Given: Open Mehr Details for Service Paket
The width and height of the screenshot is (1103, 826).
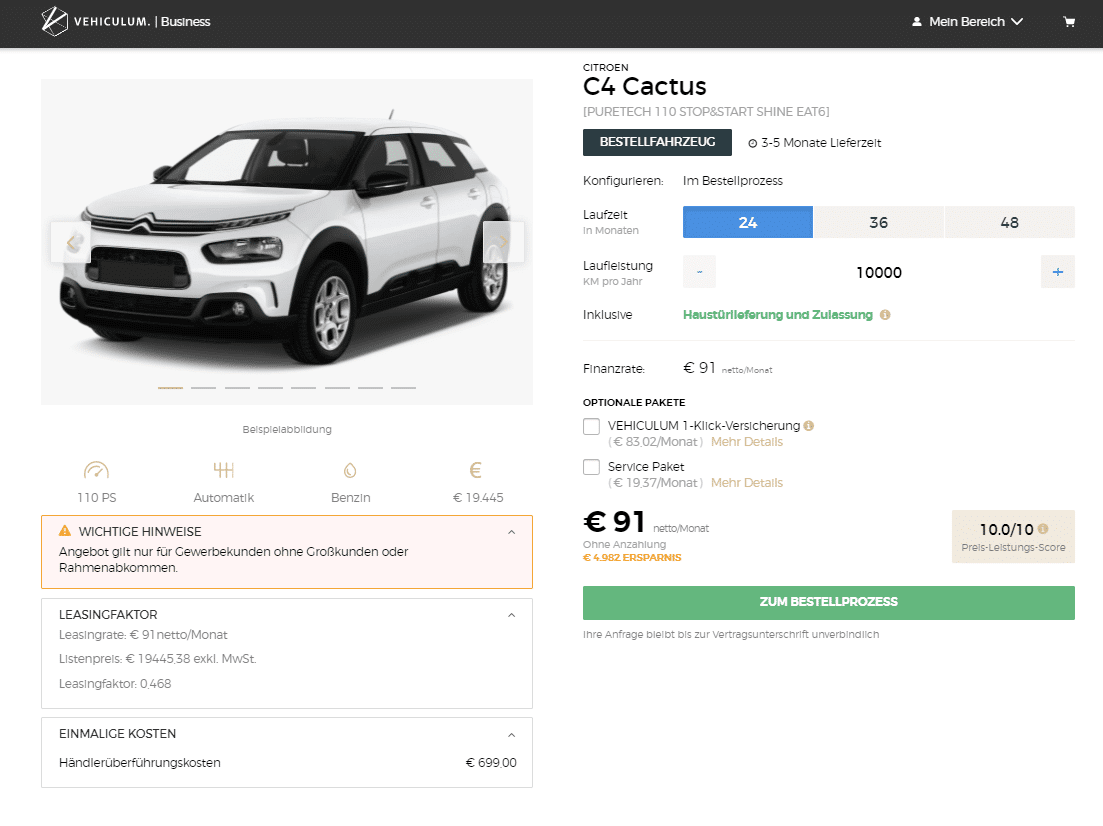Looking at the screenshot, I should point(746,483).
